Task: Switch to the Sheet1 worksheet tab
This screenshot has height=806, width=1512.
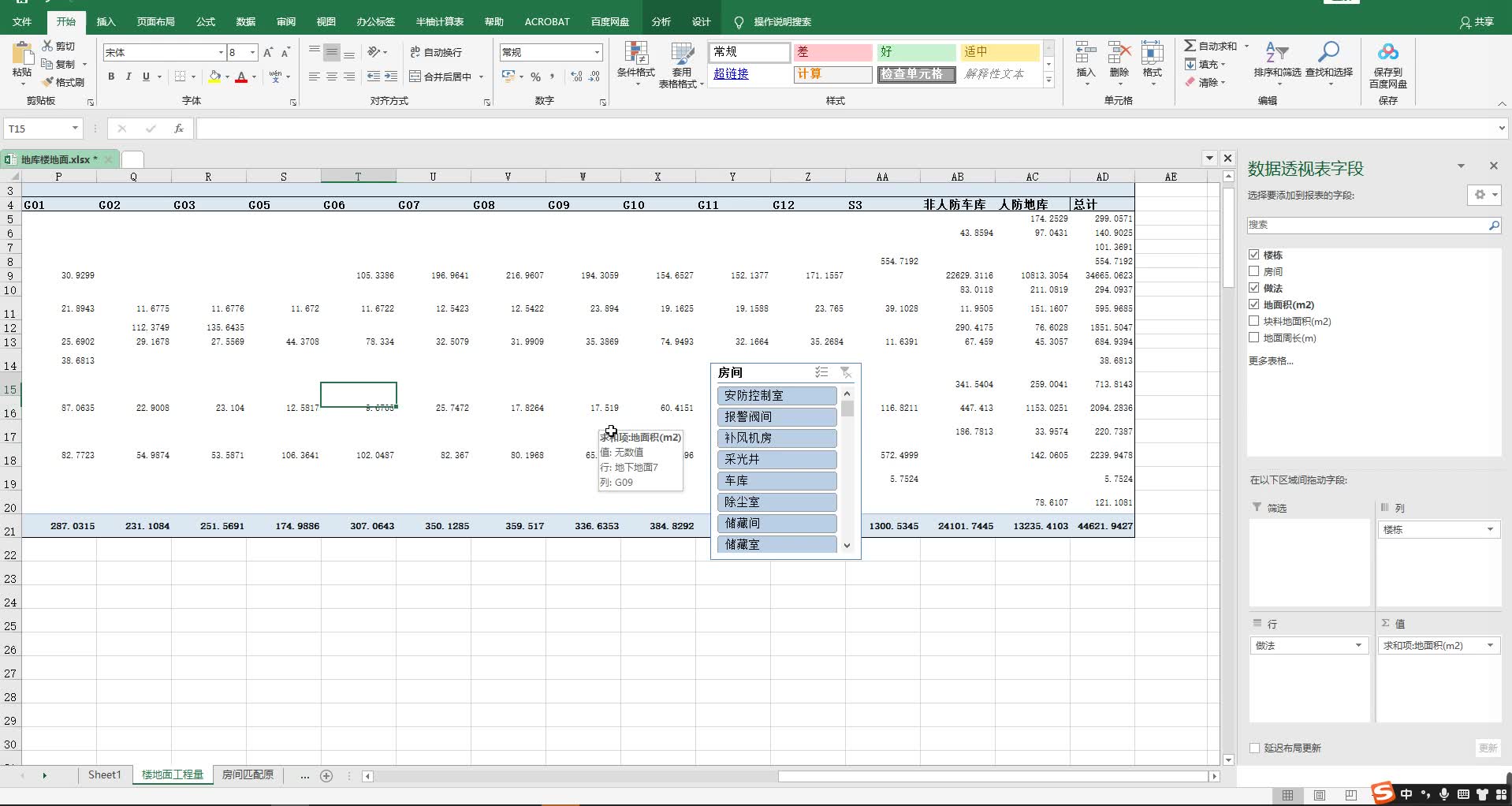Action: click(x=105, y=775)
